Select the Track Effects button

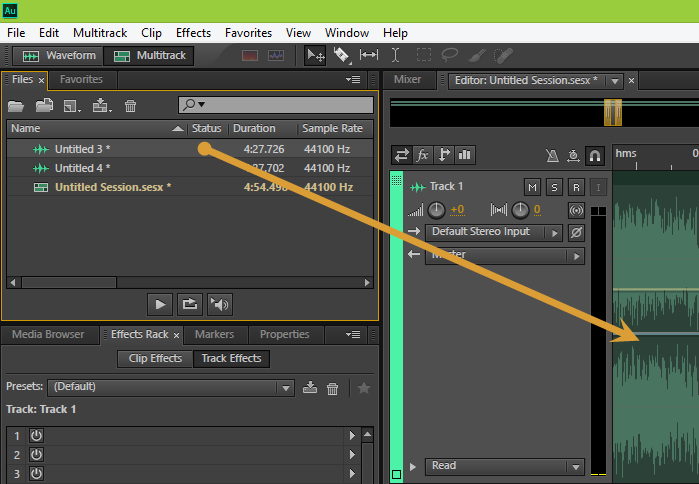tap(231, 359)
